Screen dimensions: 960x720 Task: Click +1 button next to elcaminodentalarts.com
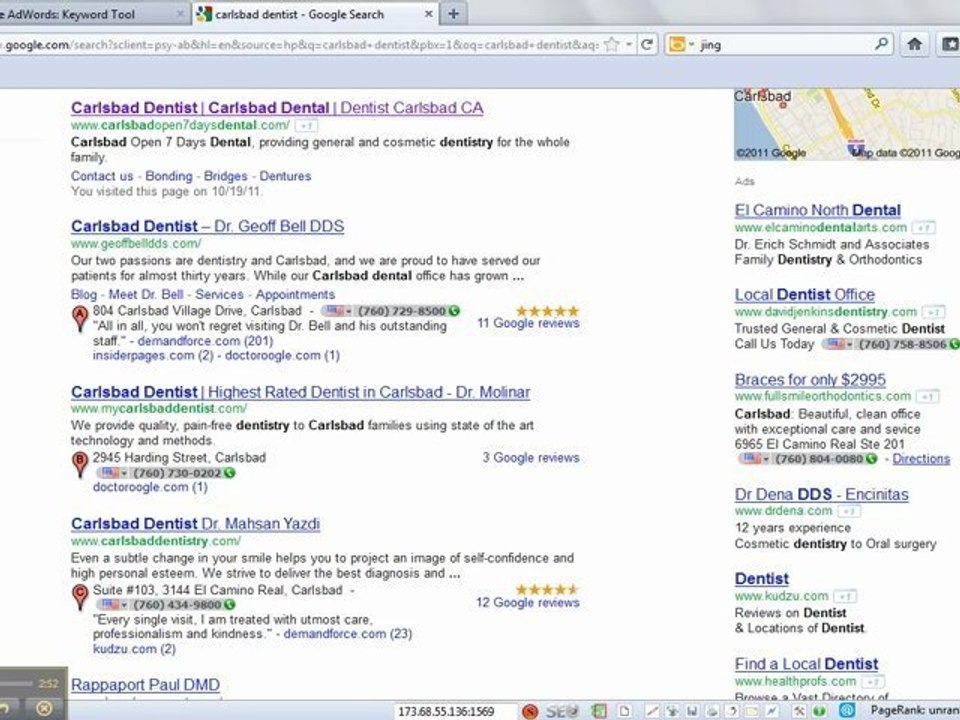923,228
